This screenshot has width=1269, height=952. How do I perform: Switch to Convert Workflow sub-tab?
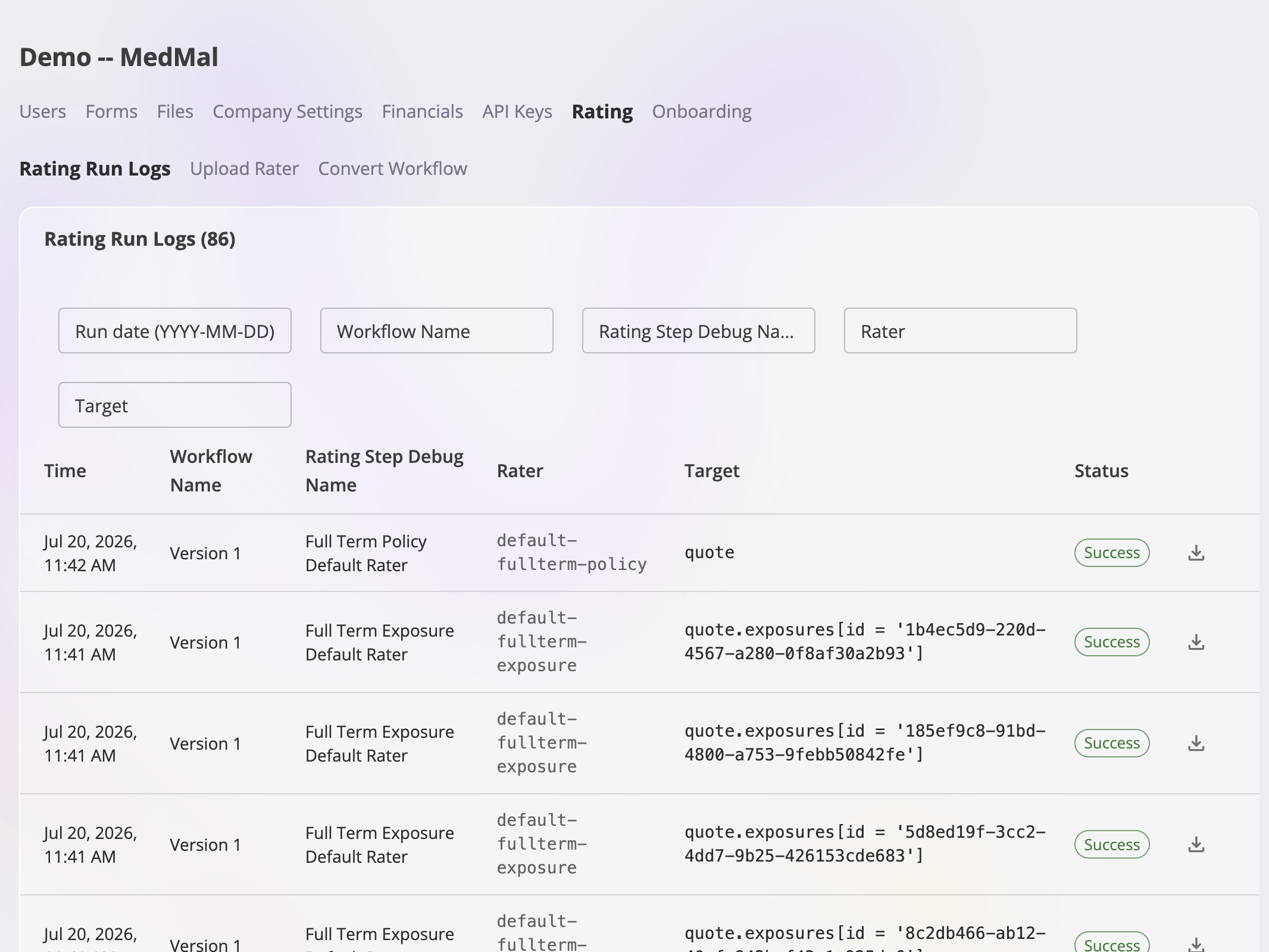pyautogui.click(x=393, y=168)
